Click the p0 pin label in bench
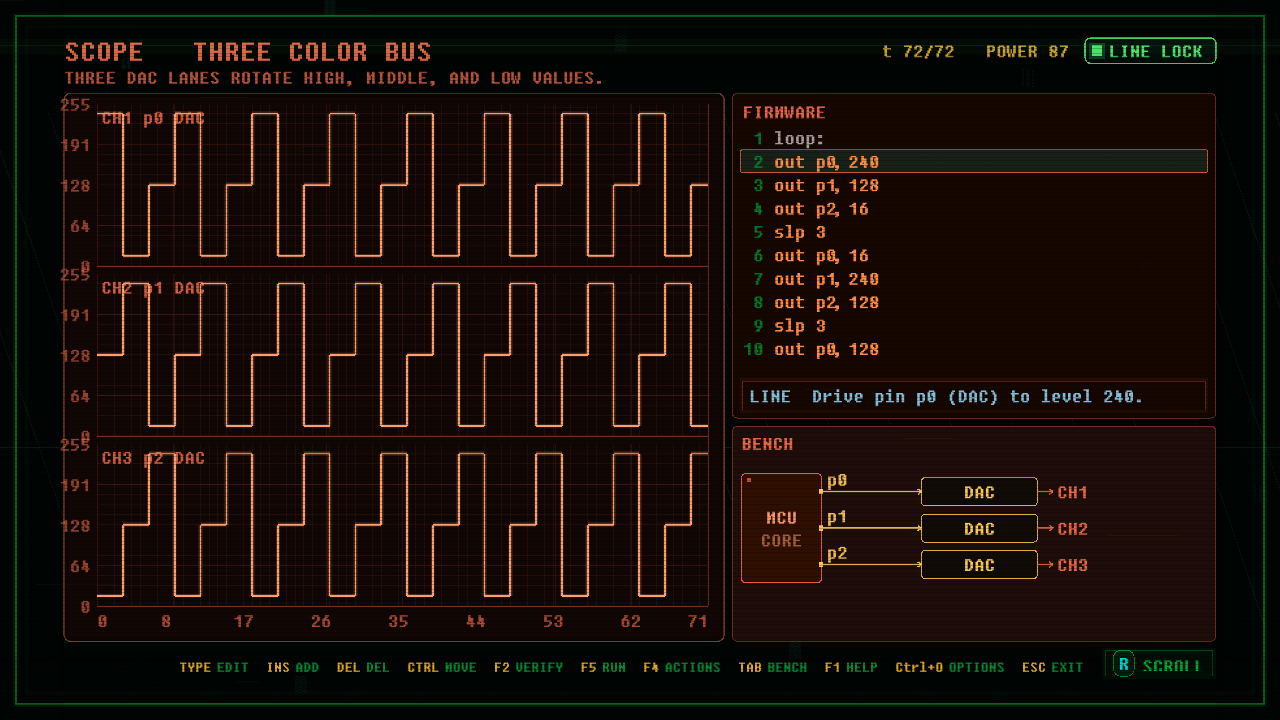This screenshot has height=720, width=1280. point(837,481)
